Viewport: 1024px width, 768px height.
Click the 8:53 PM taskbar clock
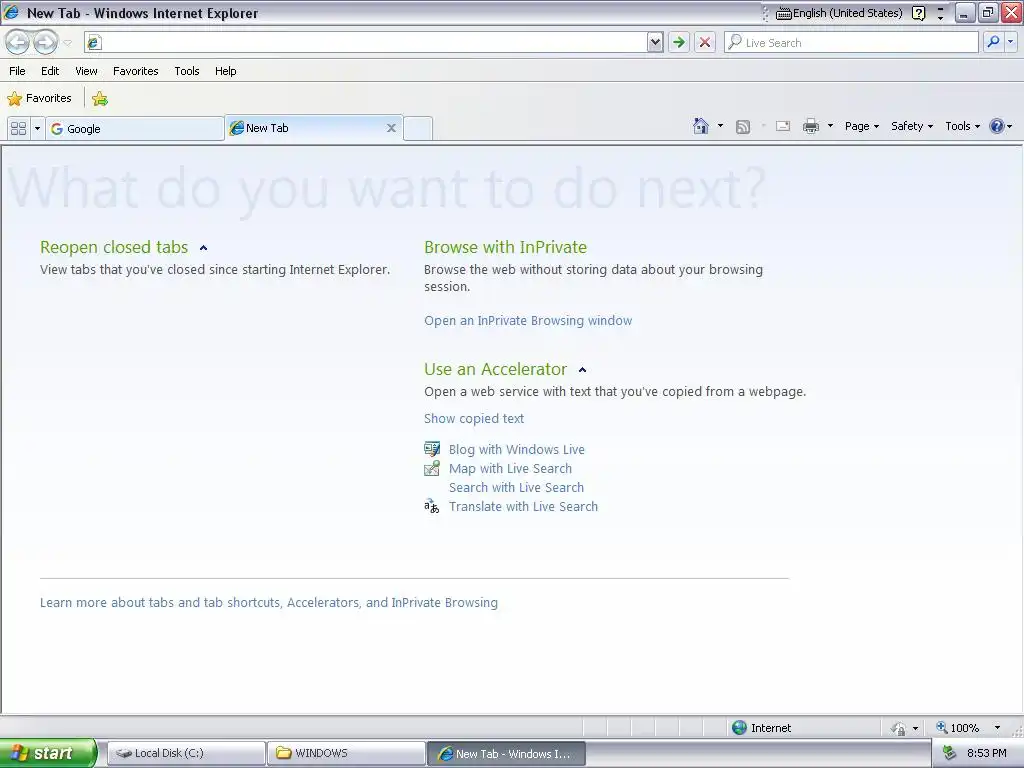pos(986,753)
